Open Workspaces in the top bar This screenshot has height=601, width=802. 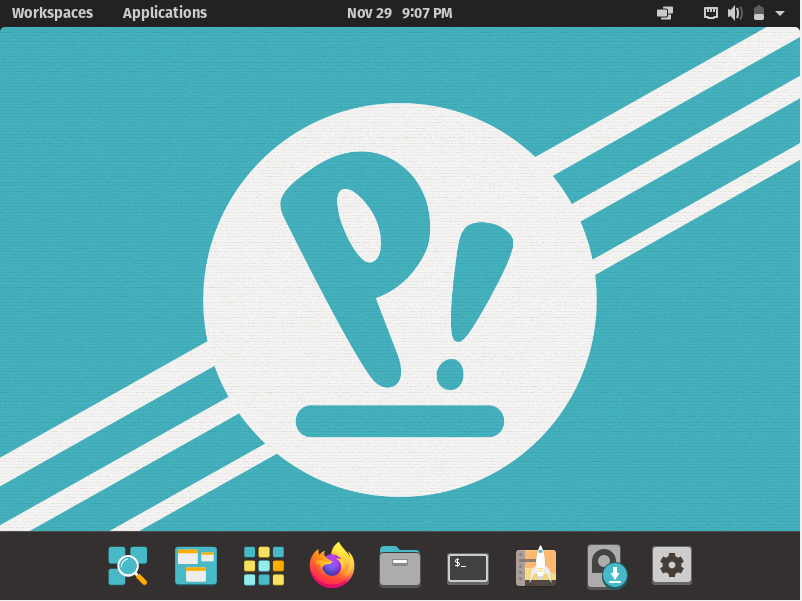point(52,13)
